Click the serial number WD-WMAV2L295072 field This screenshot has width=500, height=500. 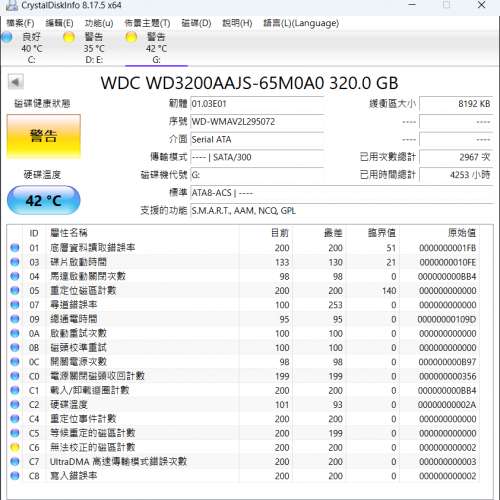(x=257, y=122)
